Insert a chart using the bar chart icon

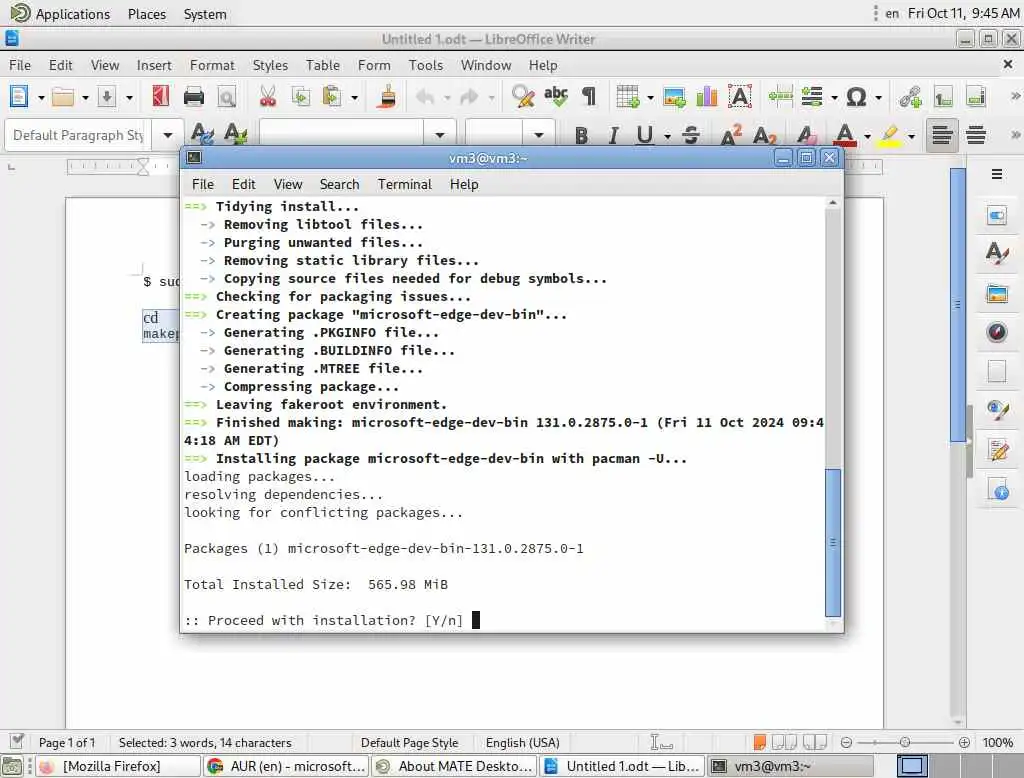coord(707,97)
